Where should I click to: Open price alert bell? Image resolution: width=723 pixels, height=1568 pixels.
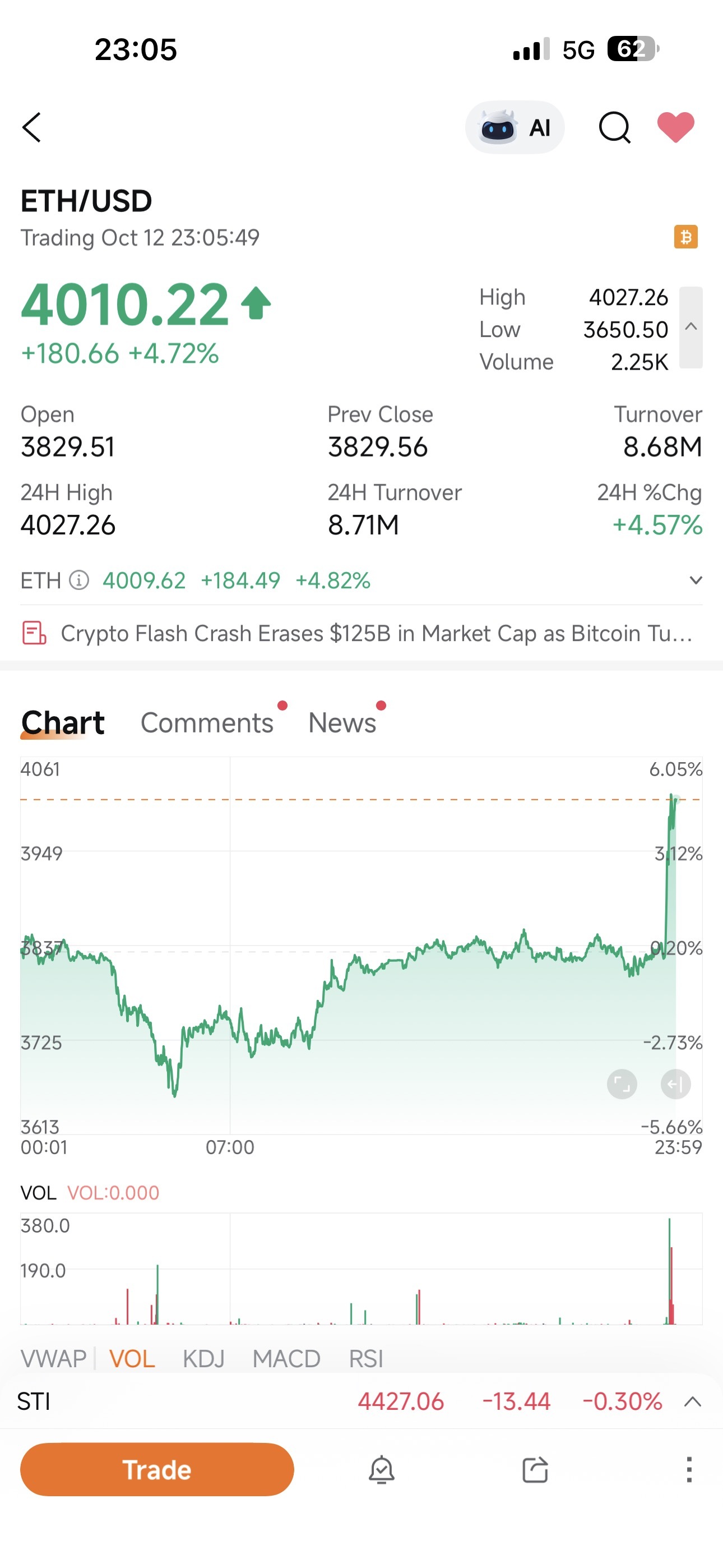(x=381, y=1470)
